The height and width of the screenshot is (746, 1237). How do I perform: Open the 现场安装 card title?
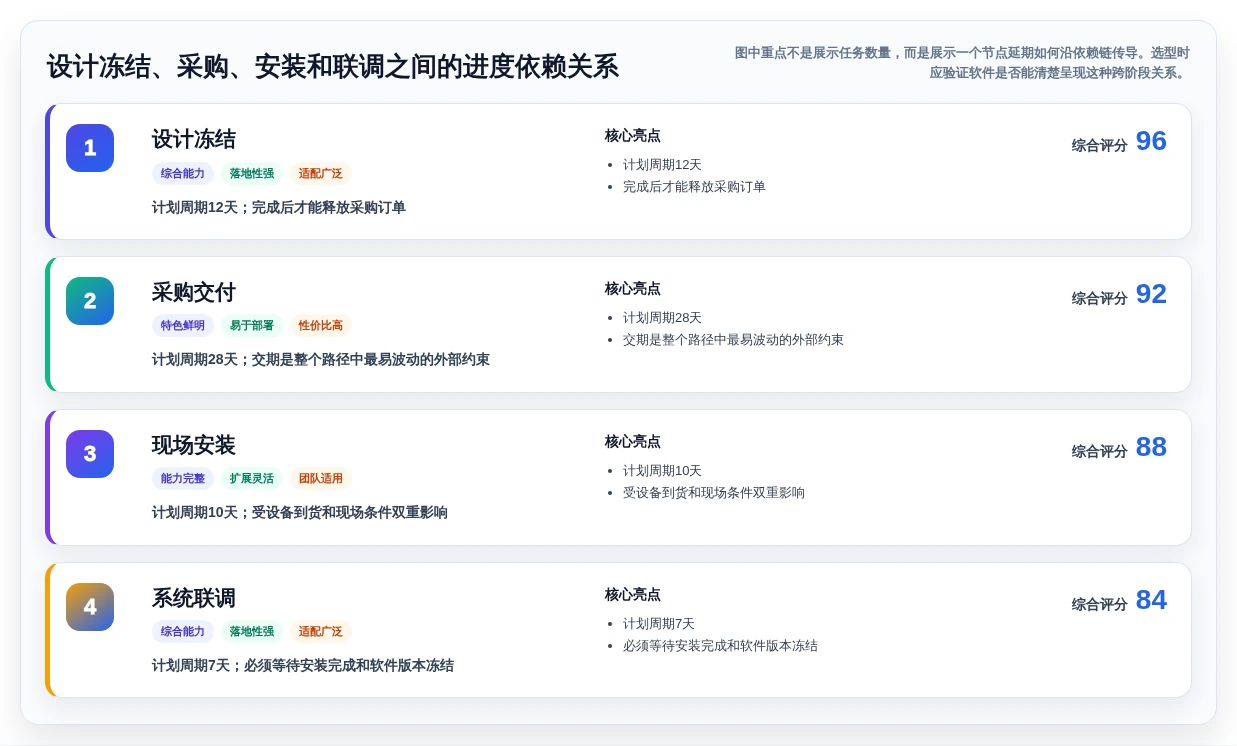coord(194,446)
